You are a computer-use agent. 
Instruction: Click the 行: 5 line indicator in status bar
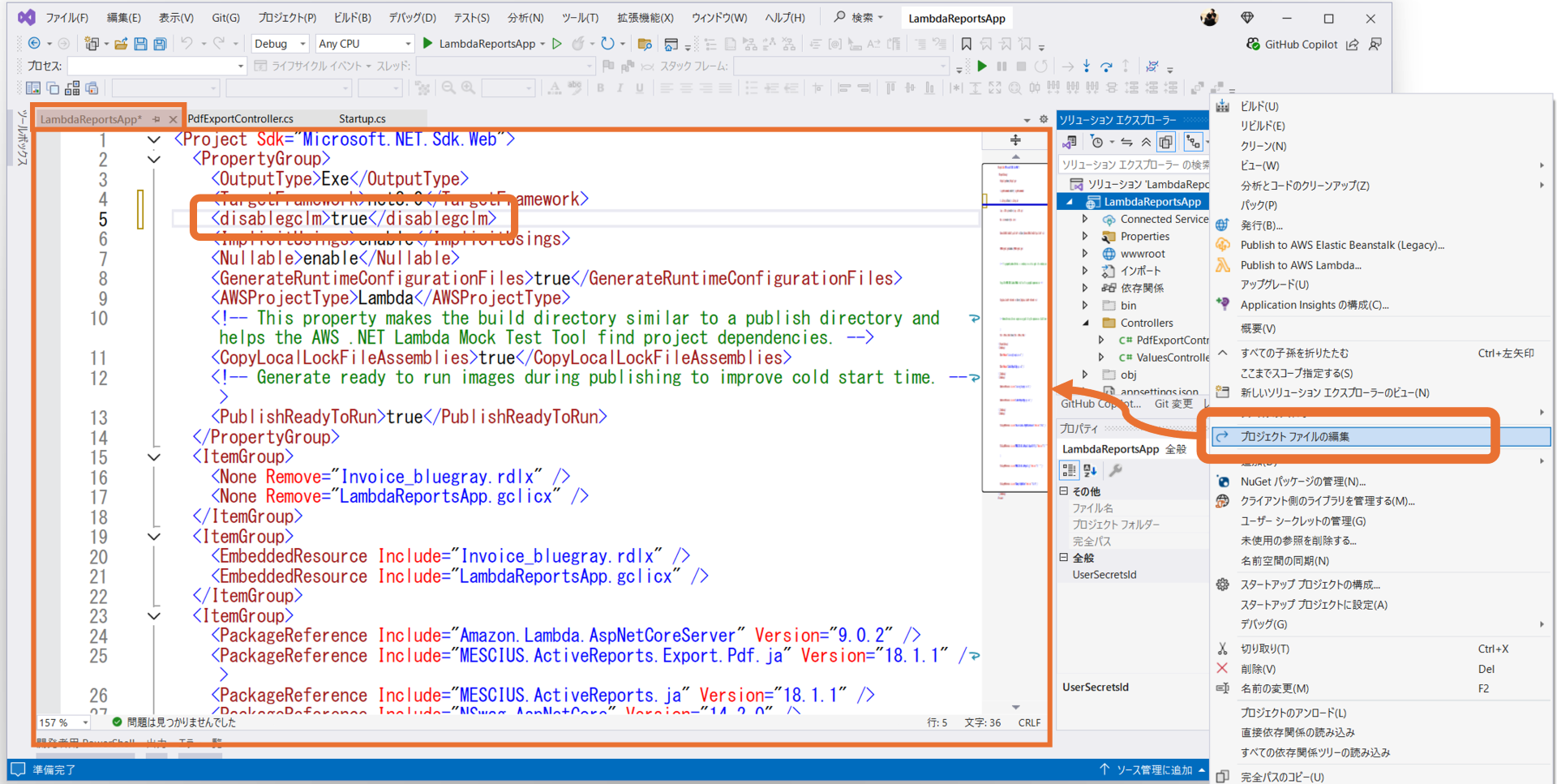(x=937, y=722)
